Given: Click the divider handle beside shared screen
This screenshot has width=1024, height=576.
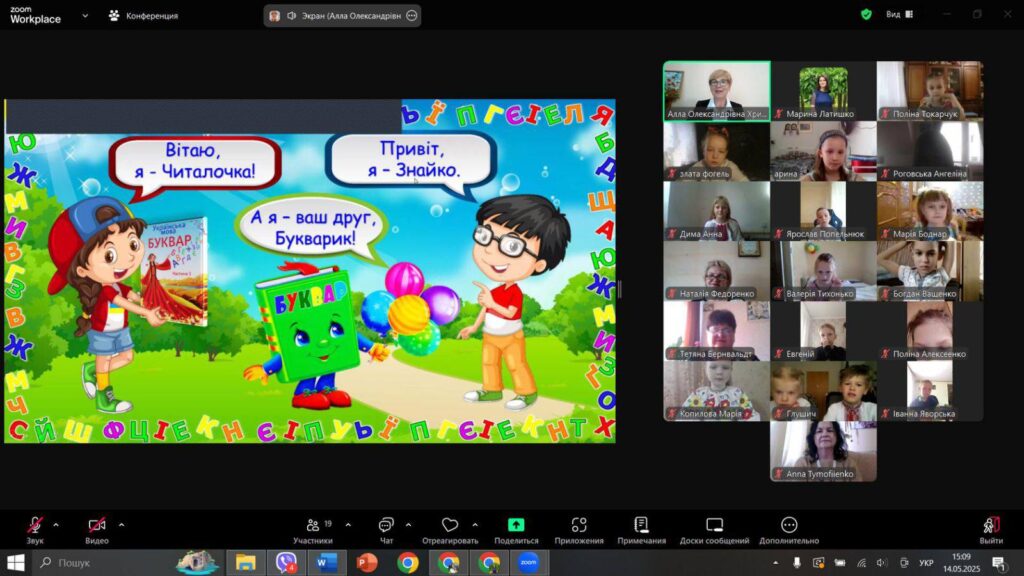Looking at the screenshot, I should [x=619, y=289].
